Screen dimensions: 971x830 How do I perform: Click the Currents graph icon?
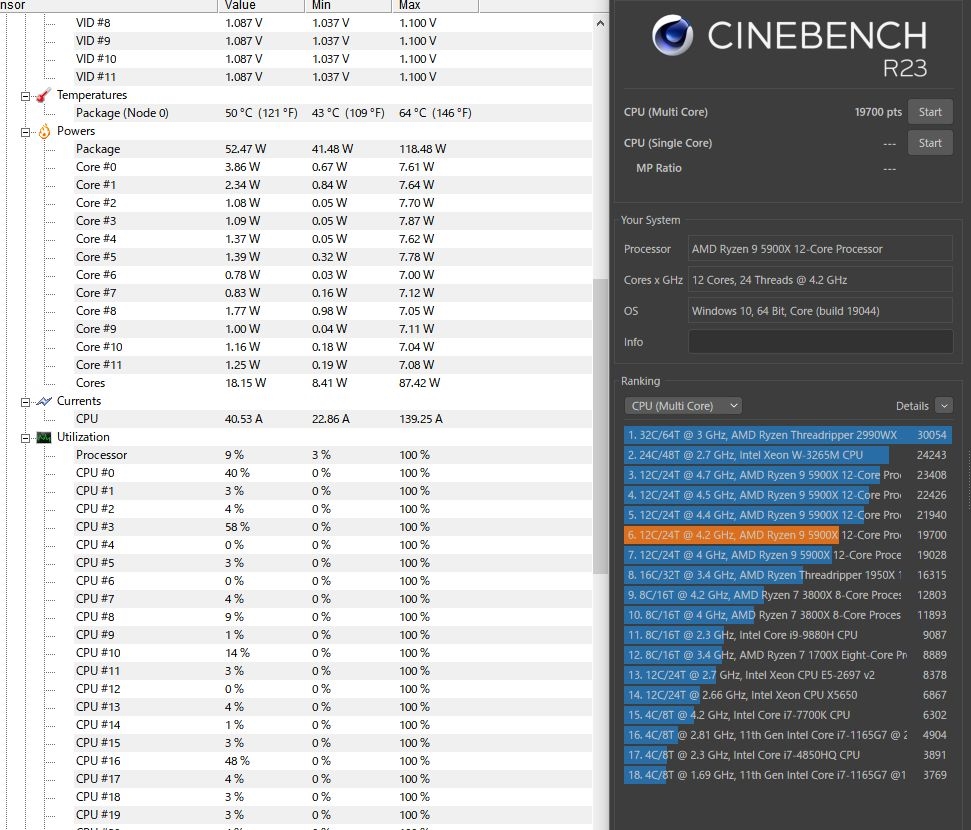point(43,401)
